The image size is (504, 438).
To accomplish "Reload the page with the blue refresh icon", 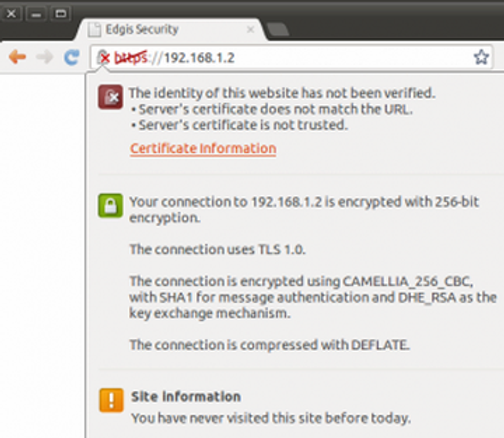I will (x=72, y=57).
